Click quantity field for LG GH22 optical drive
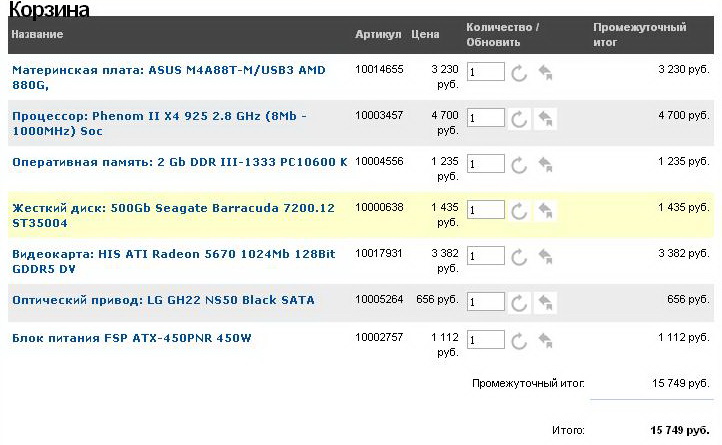722x445 pixels. point(485,302)
